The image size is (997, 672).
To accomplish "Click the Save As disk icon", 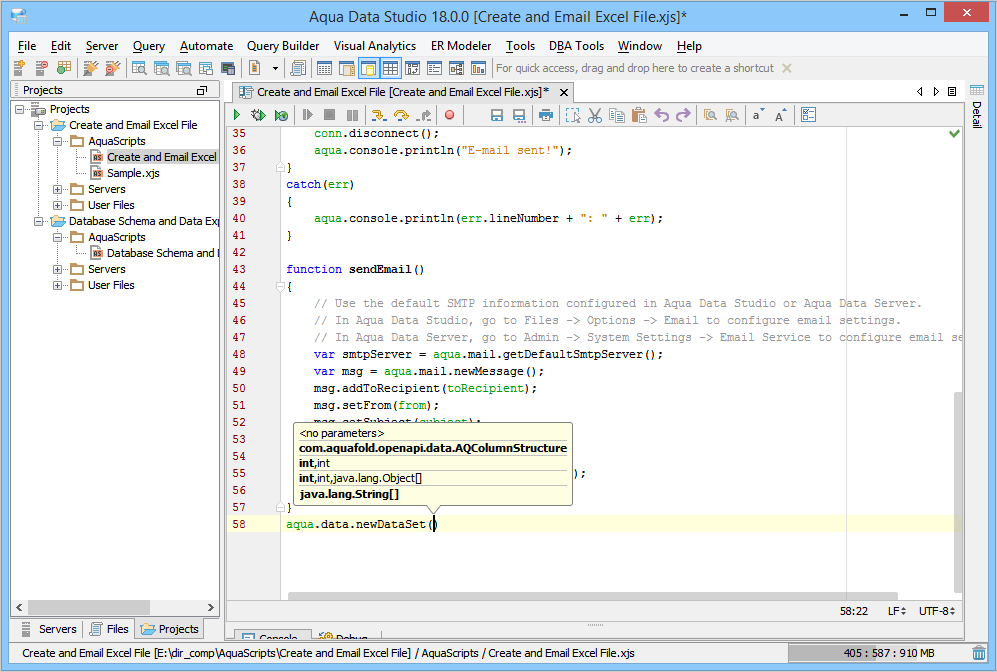I will pos(519,115).
